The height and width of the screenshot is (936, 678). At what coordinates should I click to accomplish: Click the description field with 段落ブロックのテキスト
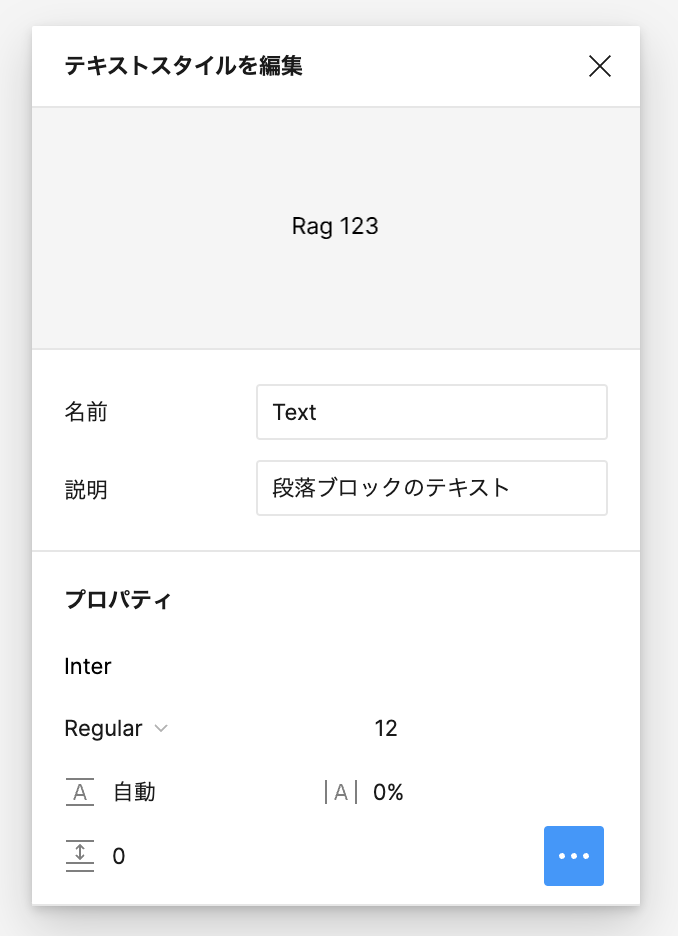click(x=431, y=488)
